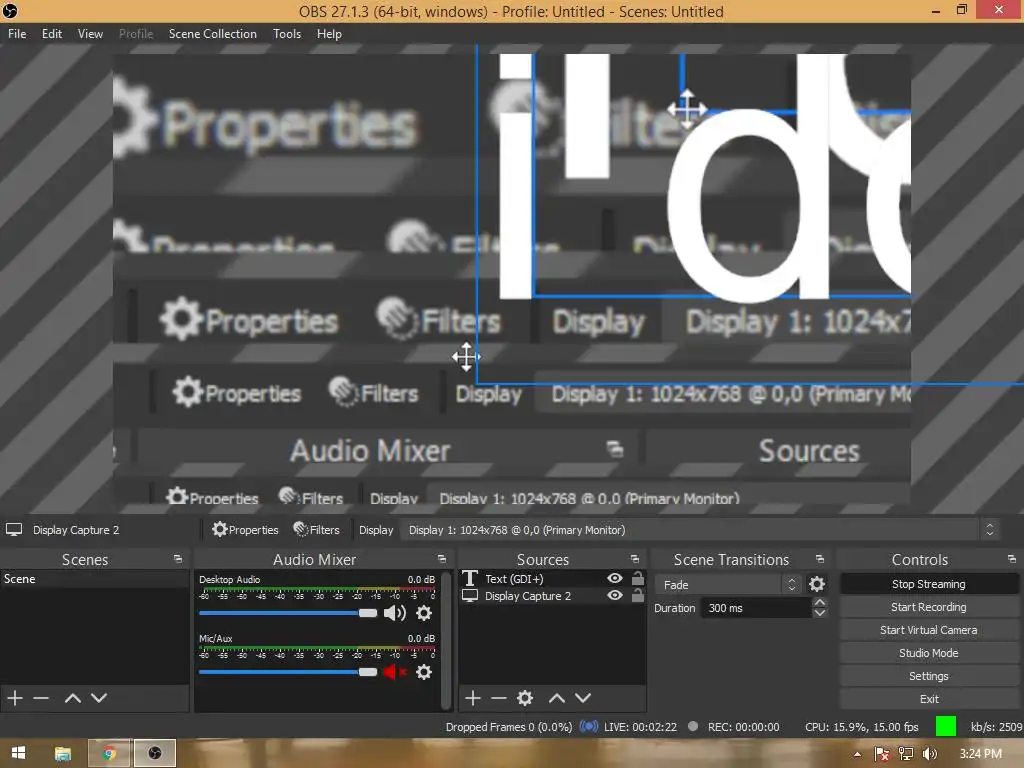Open the File menu

pos(17,33)
